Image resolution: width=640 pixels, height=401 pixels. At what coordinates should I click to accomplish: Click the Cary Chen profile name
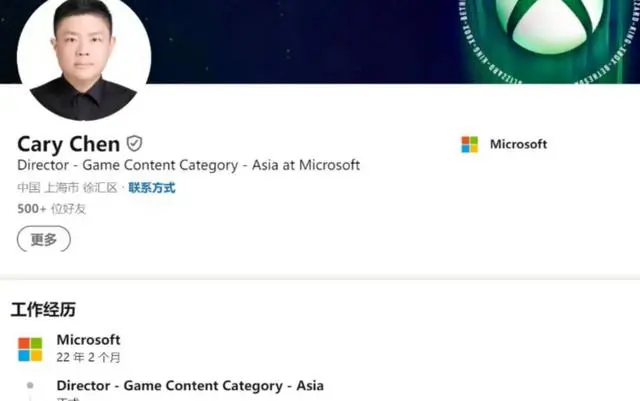pyautogui.click(x=69, y=144)
